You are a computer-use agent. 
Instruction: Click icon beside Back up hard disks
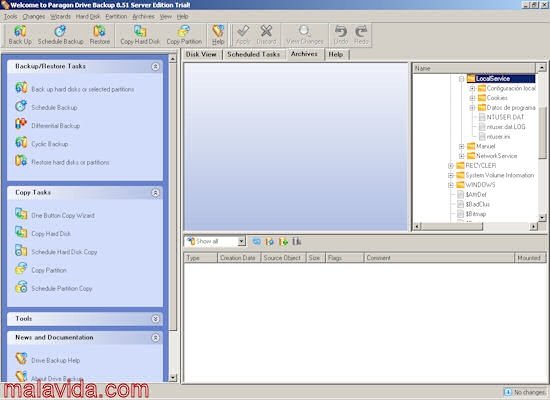click(x=21, y=88)
